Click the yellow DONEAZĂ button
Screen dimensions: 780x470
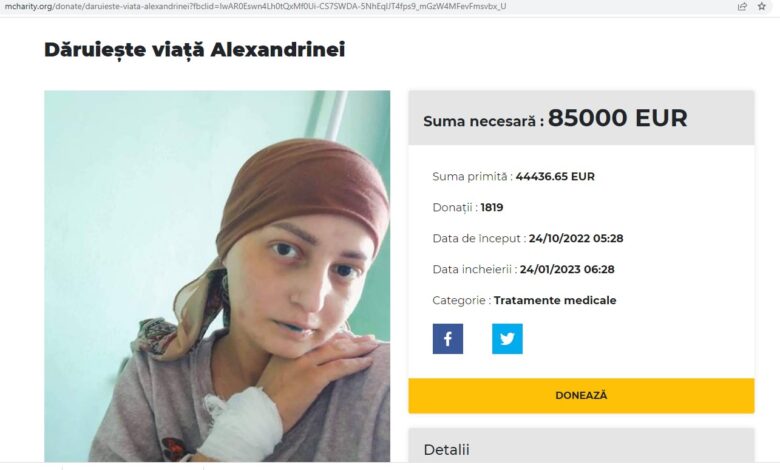(581, 395)
